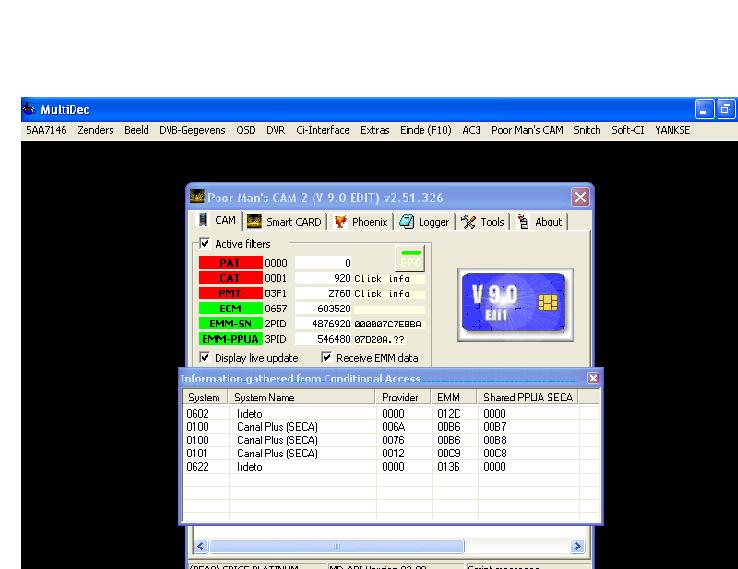Viewport: 738px width, 569px height.
Task: Click the System Name column header
Action: (301, 397)
